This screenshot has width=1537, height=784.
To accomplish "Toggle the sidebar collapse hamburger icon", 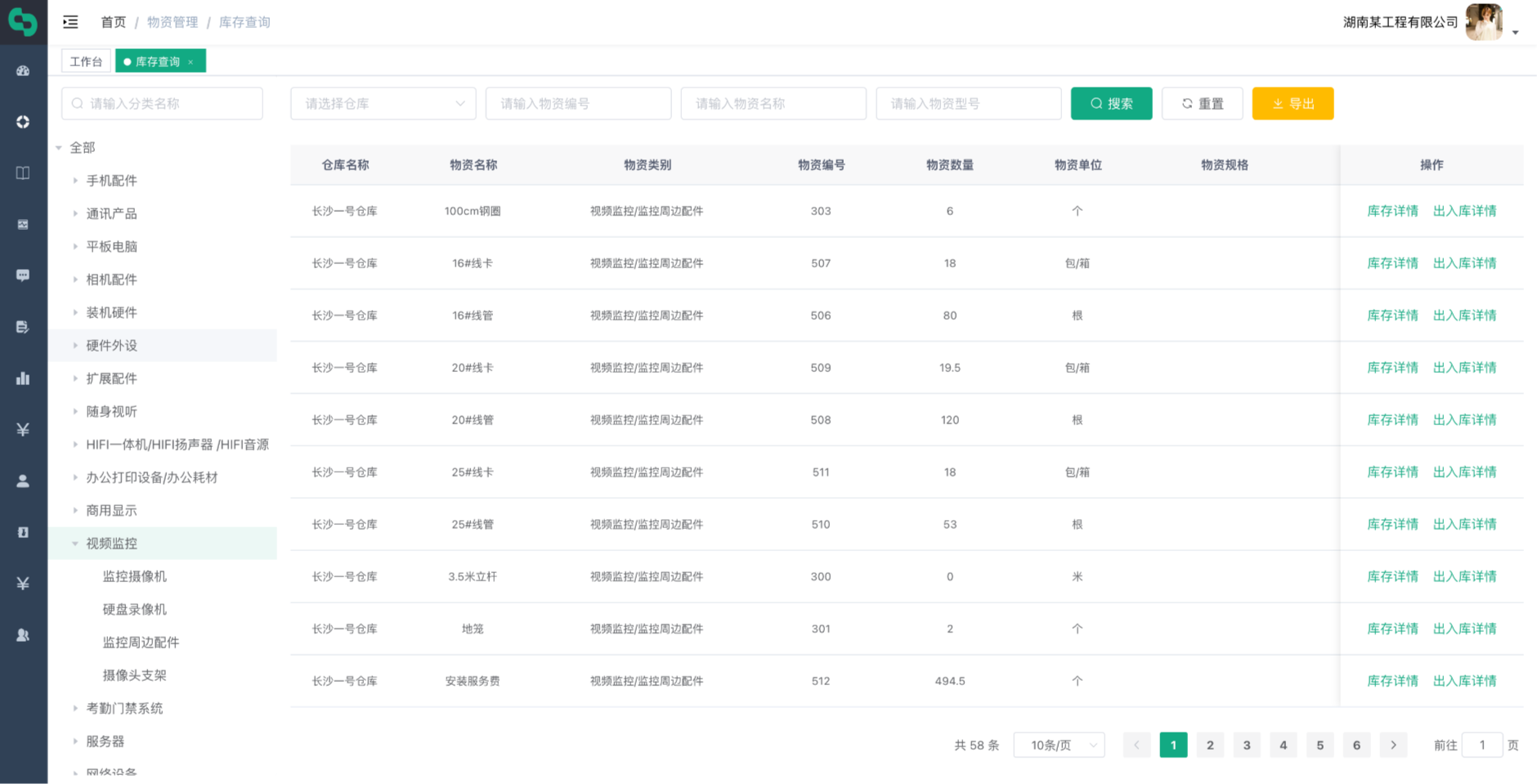I will pos(71,22).
